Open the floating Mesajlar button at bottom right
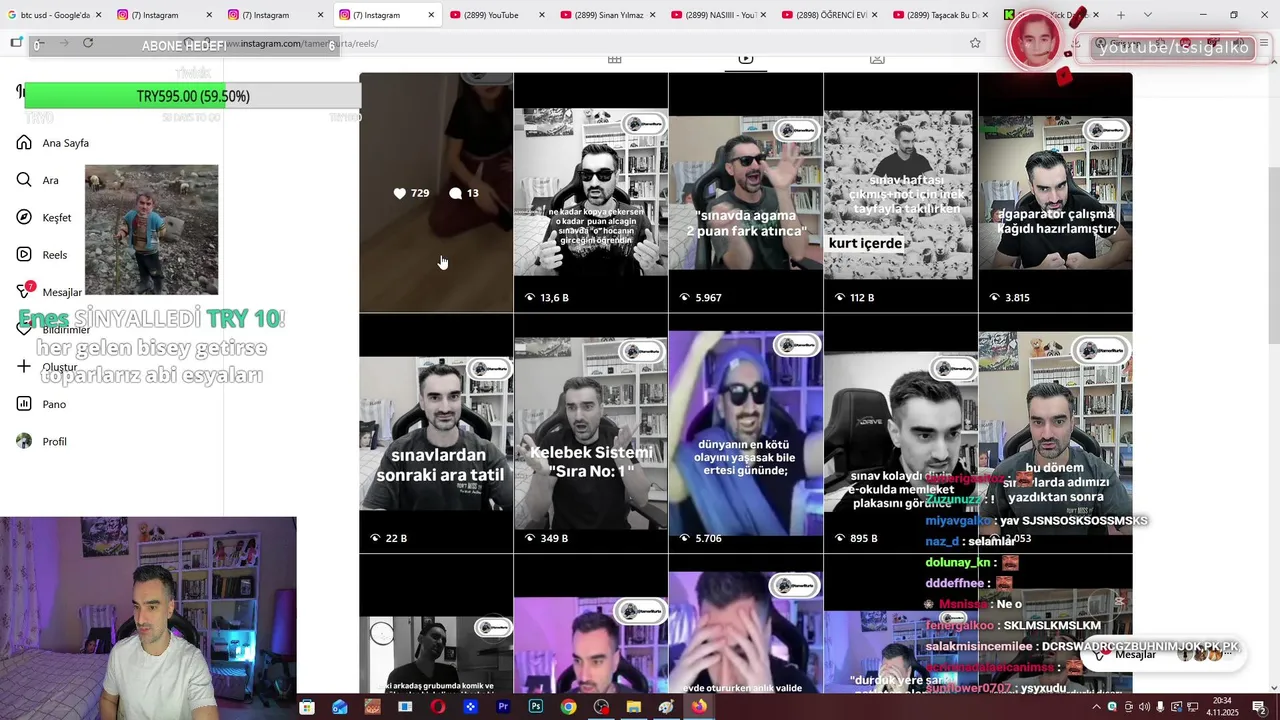The width and height of the screenshot is (1280, 720). (x=1162, y=654)
